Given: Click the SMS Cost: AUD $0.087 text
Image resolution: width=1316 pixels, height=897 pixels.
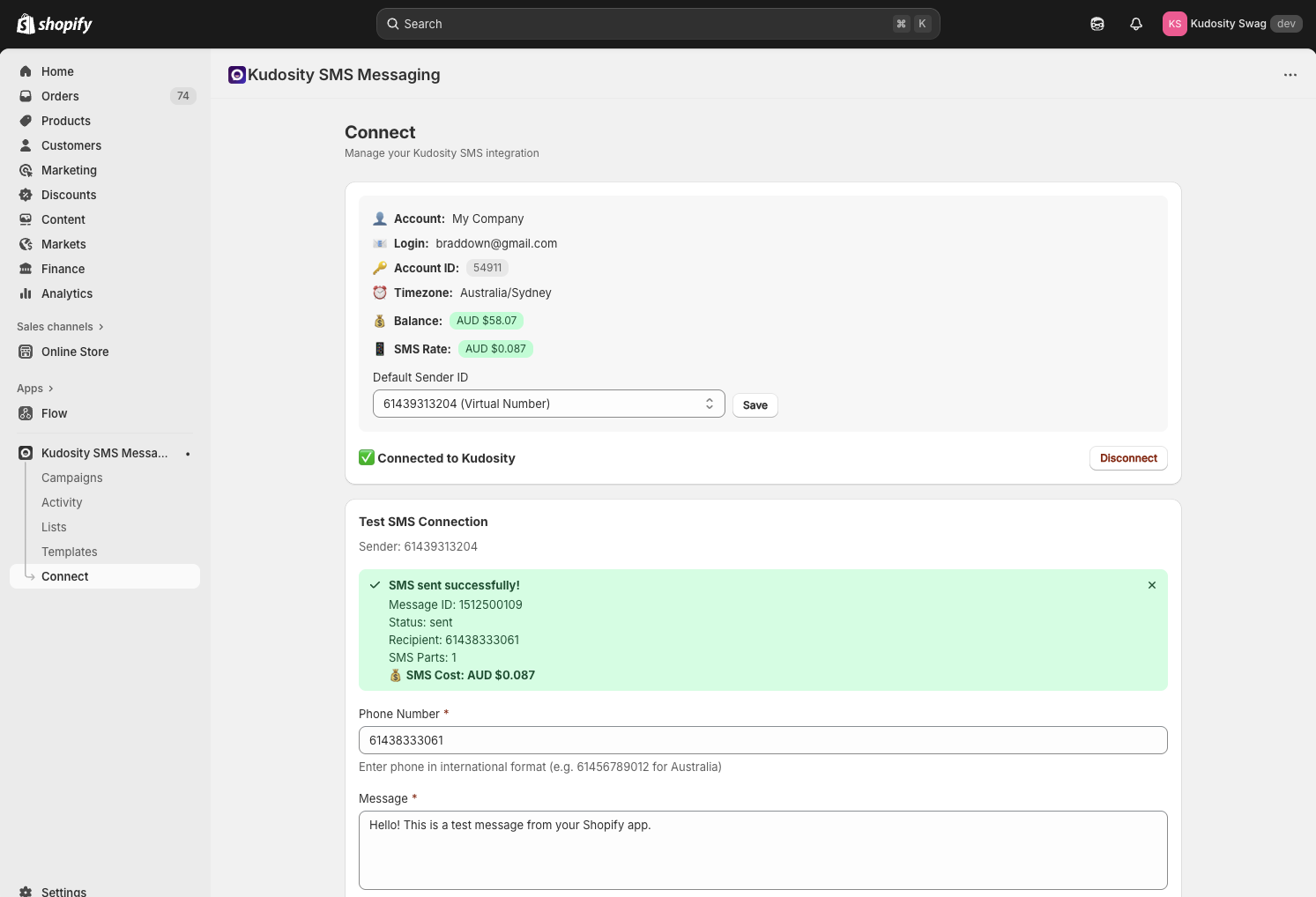Looking at the screenshot, I should coord(471,675).
